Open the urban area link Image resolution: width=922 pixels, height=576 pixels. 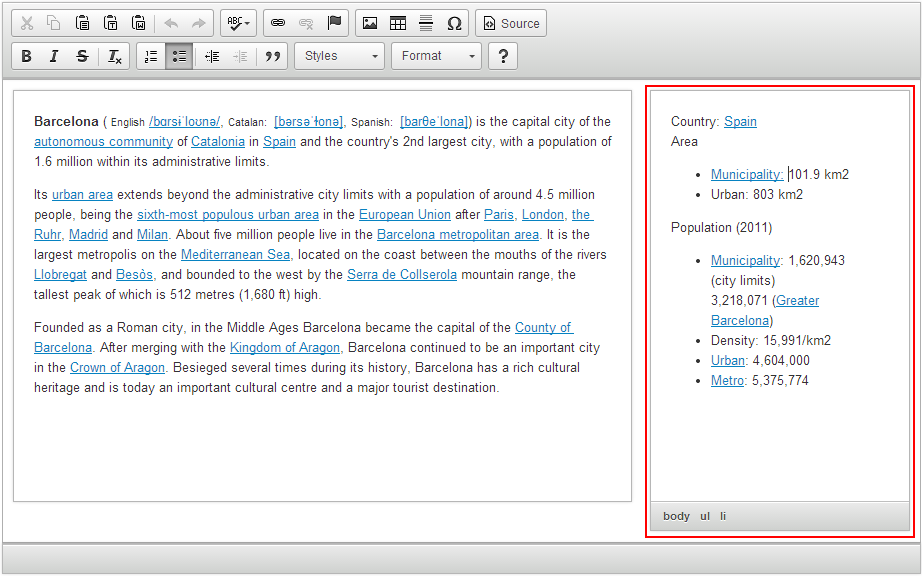pyautogui.click(x=82, y=195)
